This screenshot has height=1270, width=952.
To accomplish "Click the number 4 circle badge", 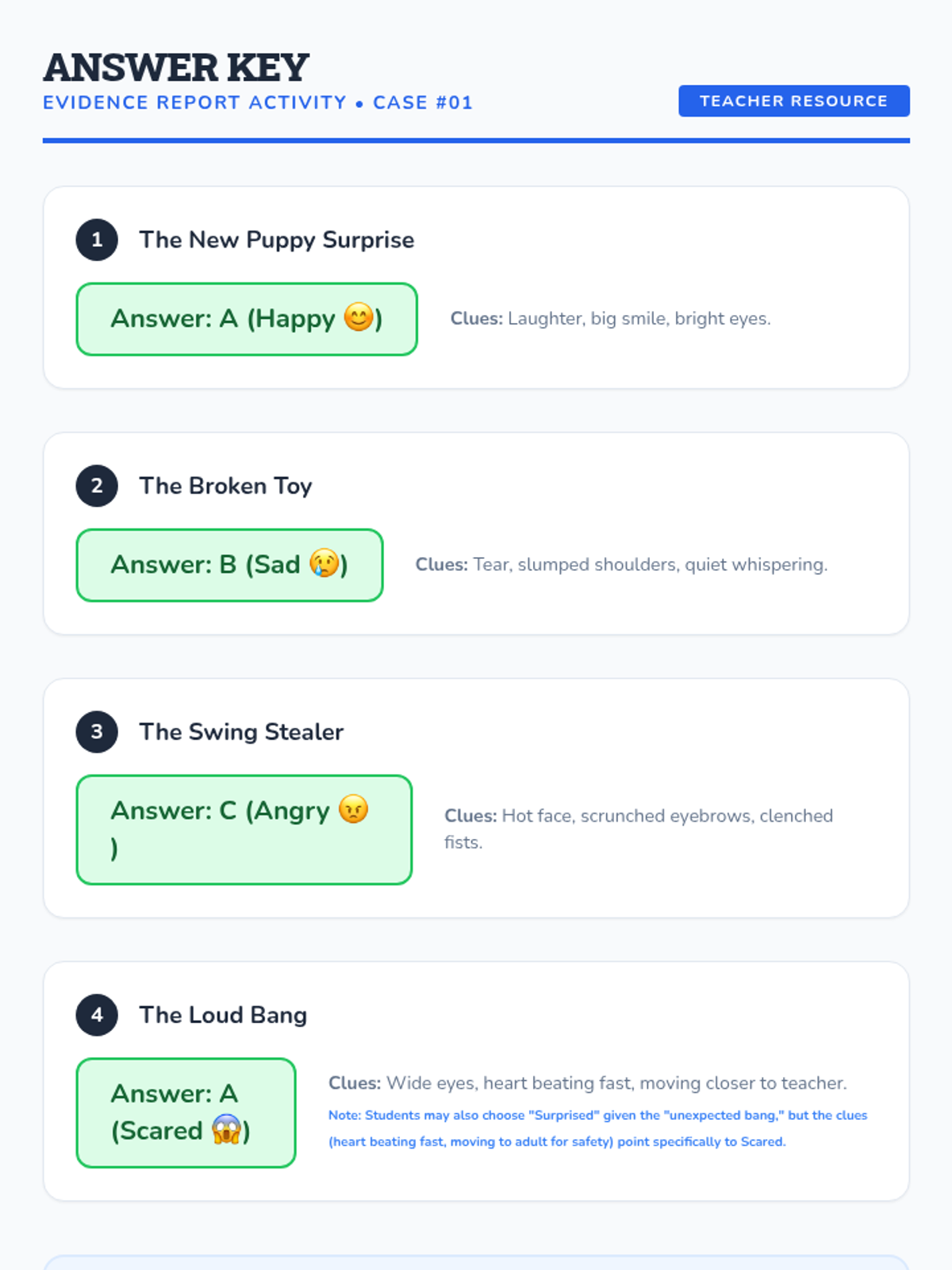I will coord(97,1015).
